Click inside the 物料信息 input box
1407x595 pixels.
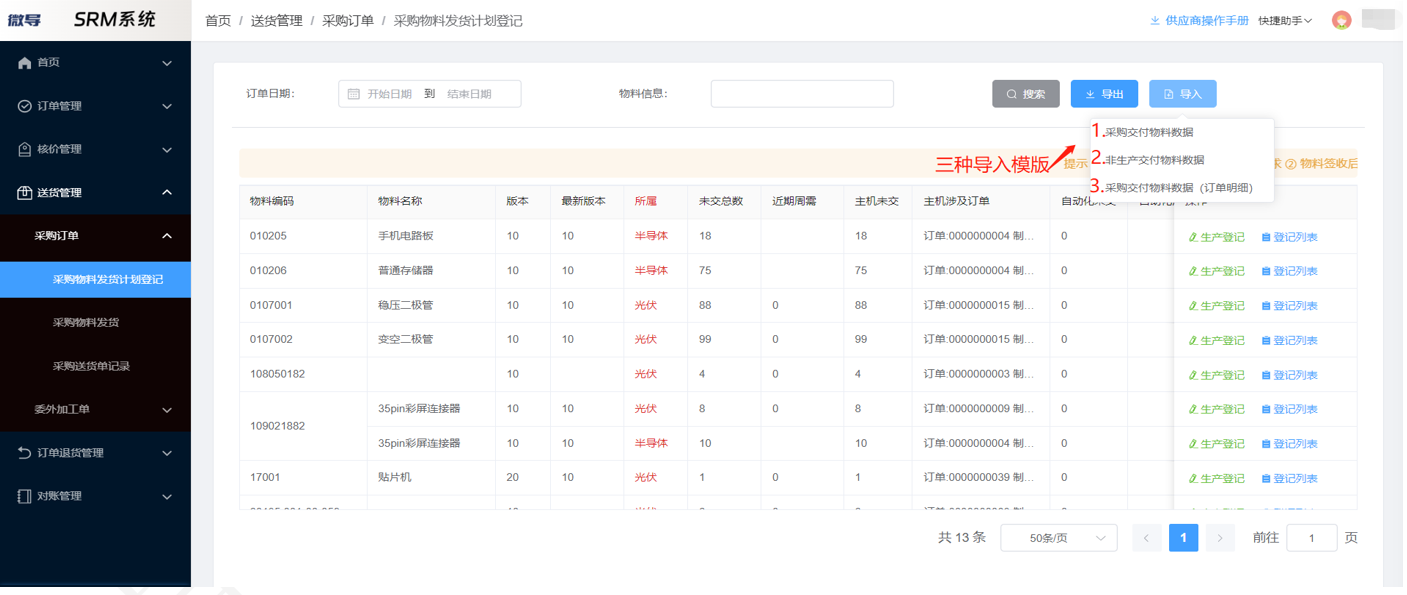(800, 93)
